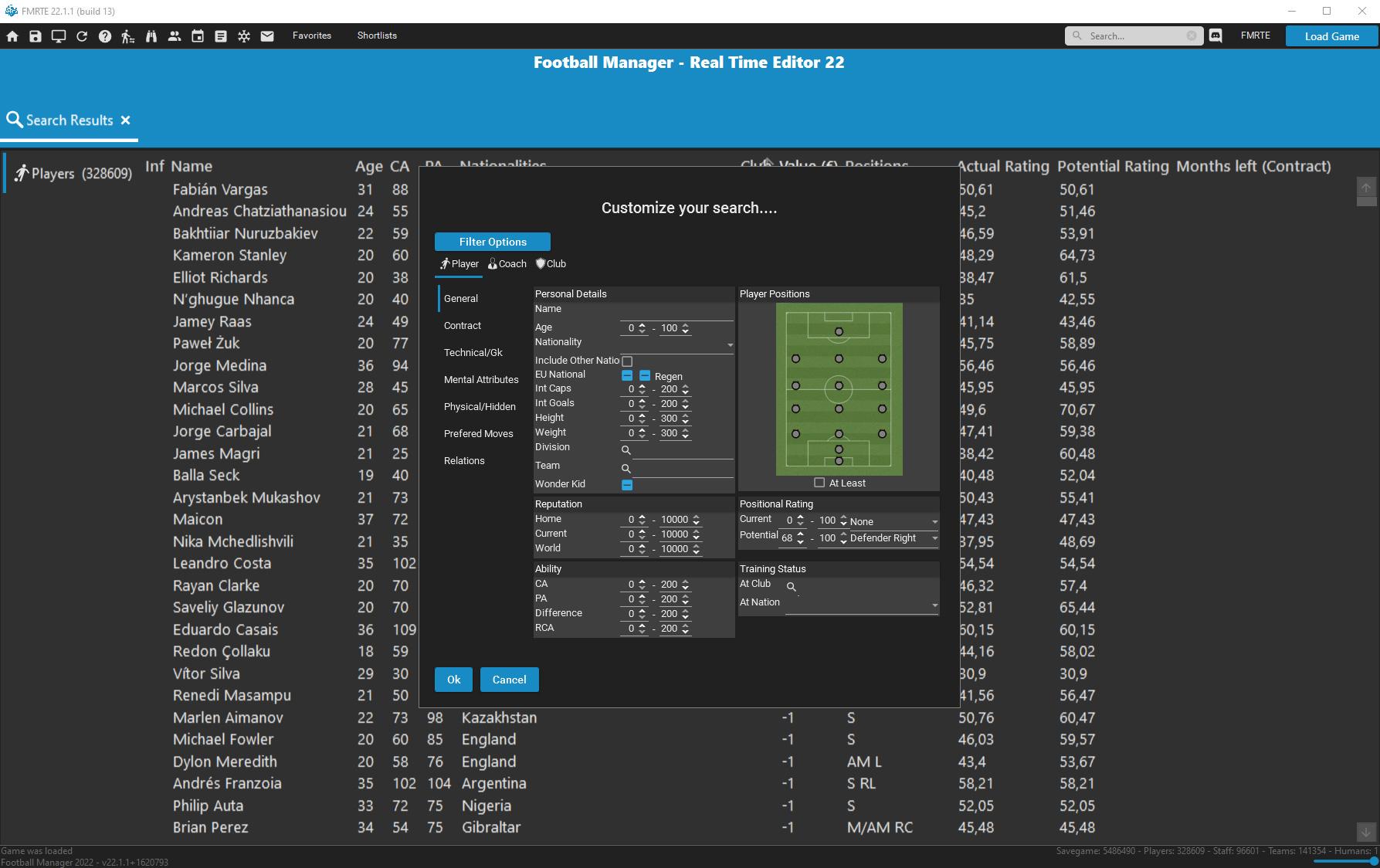Click the Load Game button

coord(1332,36)
